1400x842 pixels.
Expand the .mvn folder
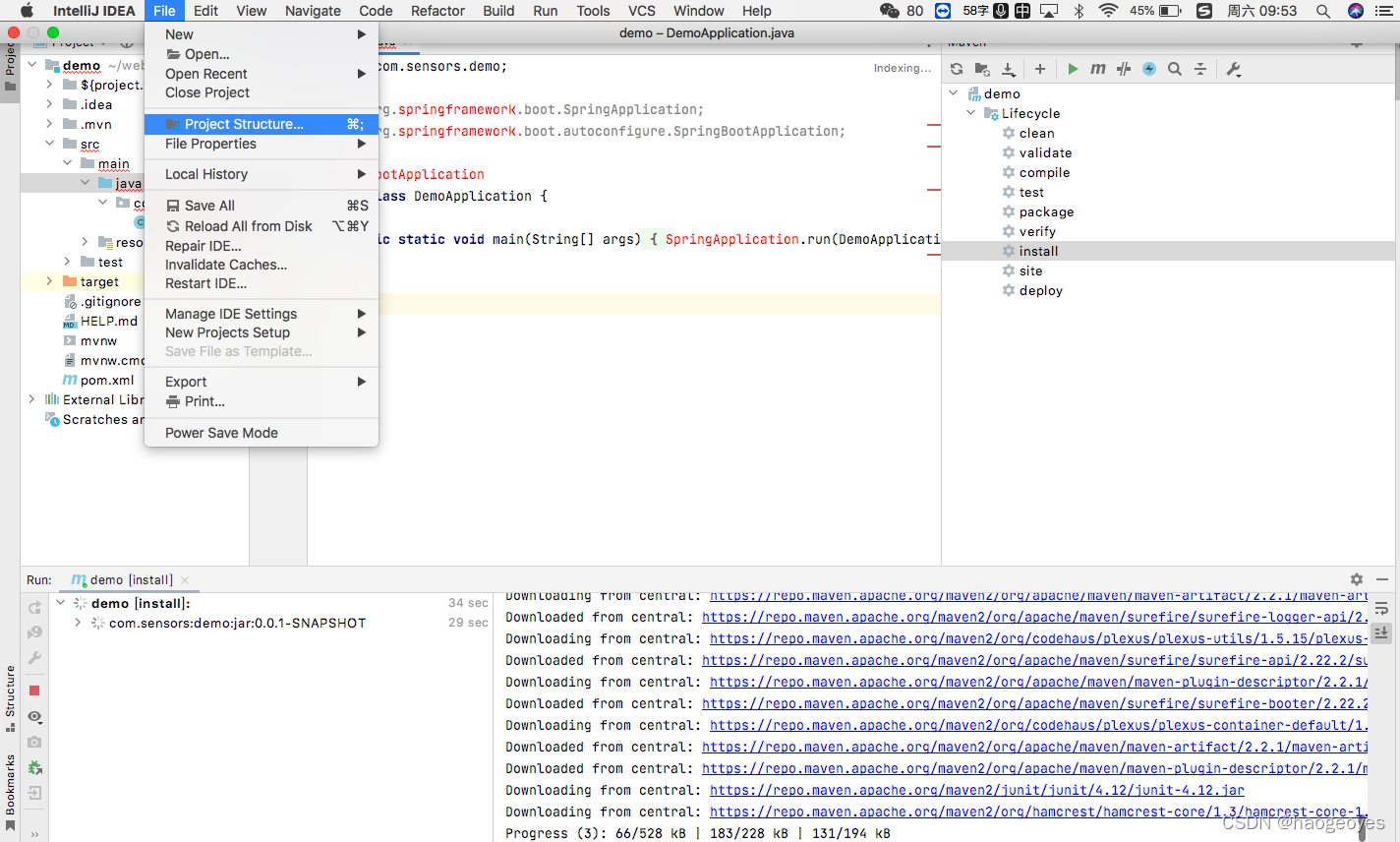(49, 124)
